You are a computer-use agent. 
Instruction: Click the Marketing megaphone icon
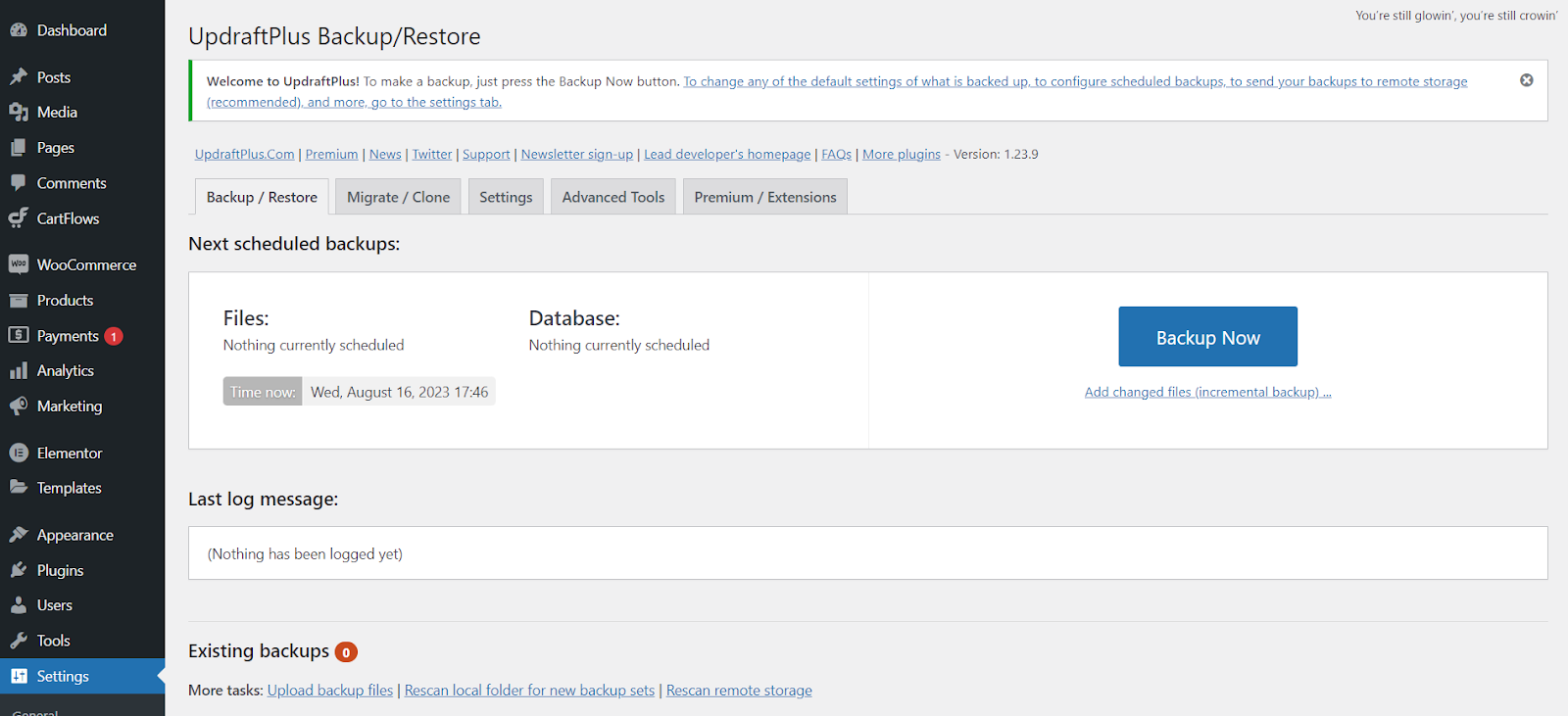19,406
